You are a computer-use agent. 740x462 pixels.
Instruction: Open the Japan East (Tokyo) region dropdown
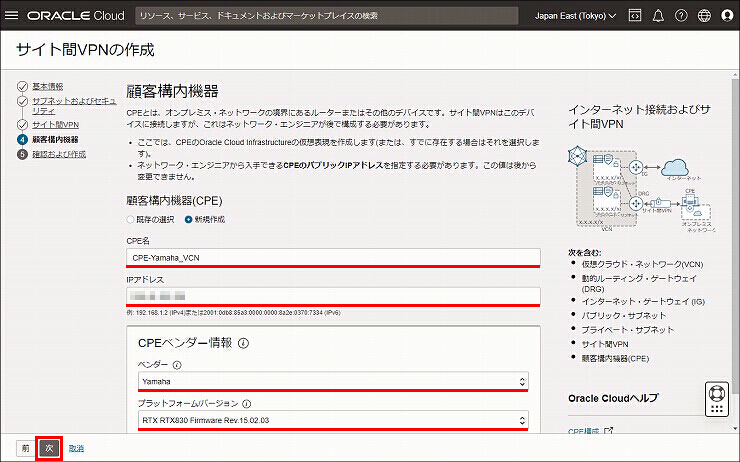click(x=575, y=16)
